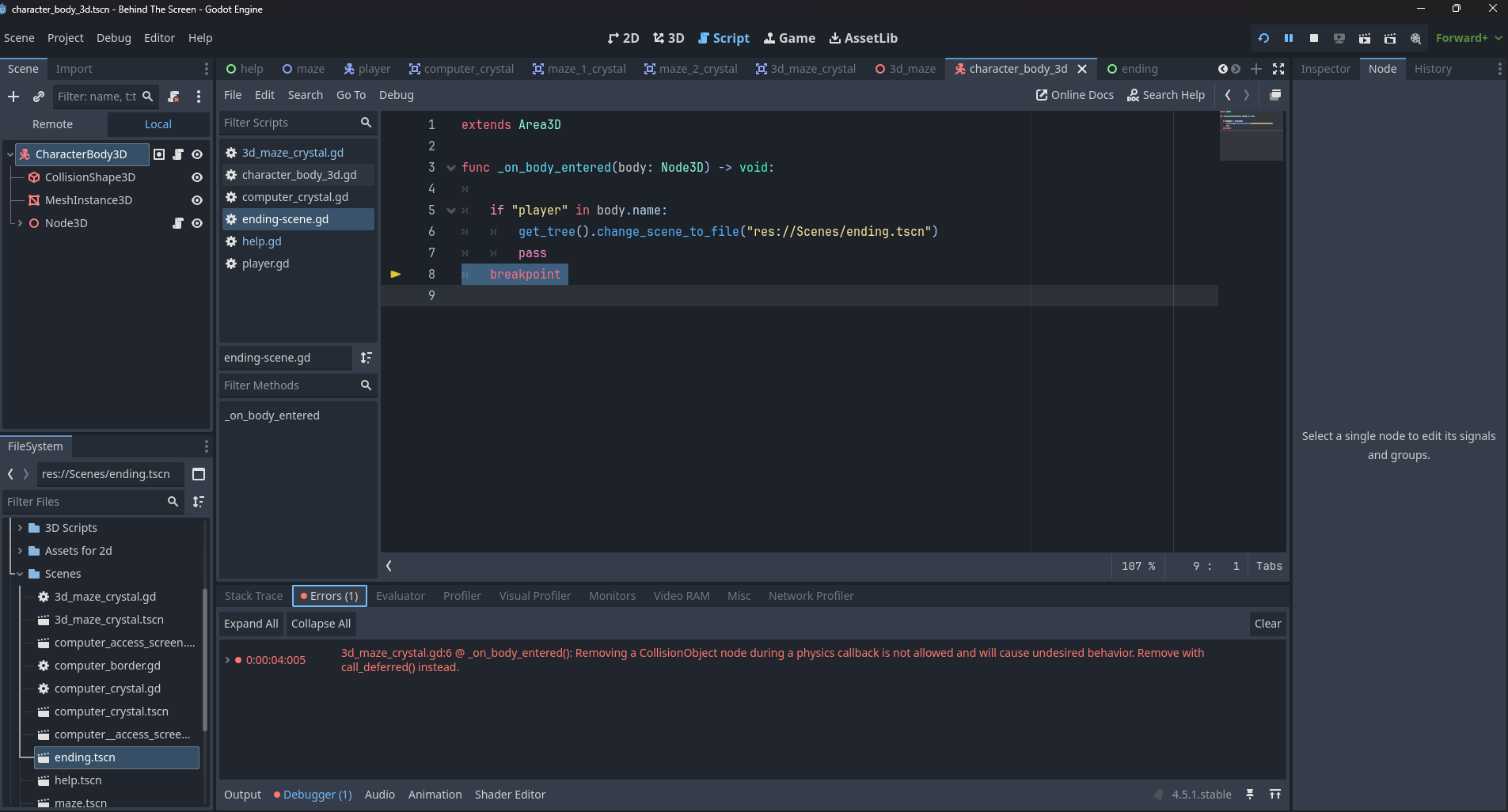
Task: Click the Online Docs link
Action: tap(1074, 95)
